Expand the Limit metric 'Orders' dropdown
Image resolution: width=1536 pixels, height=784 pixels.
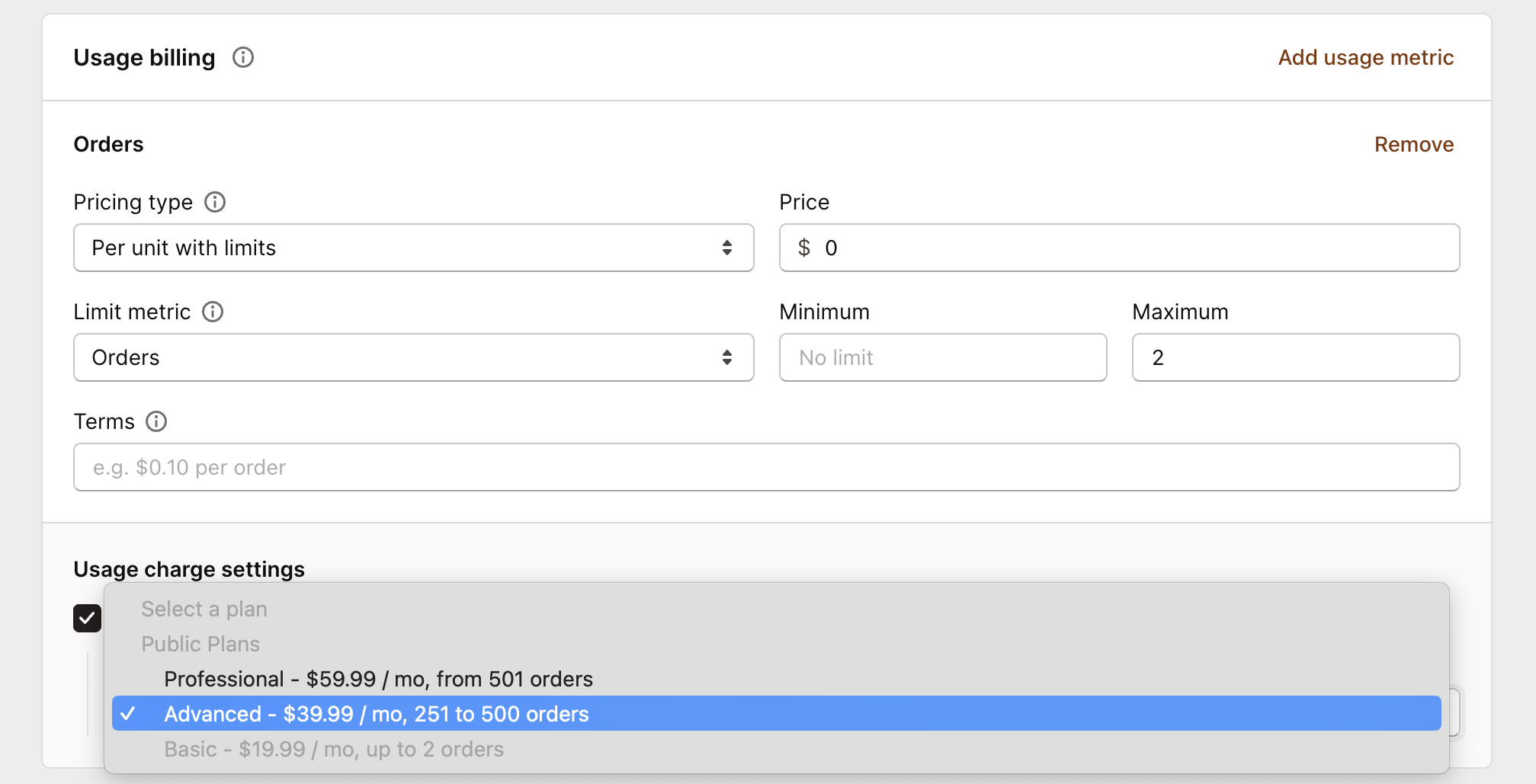[413, 357]
